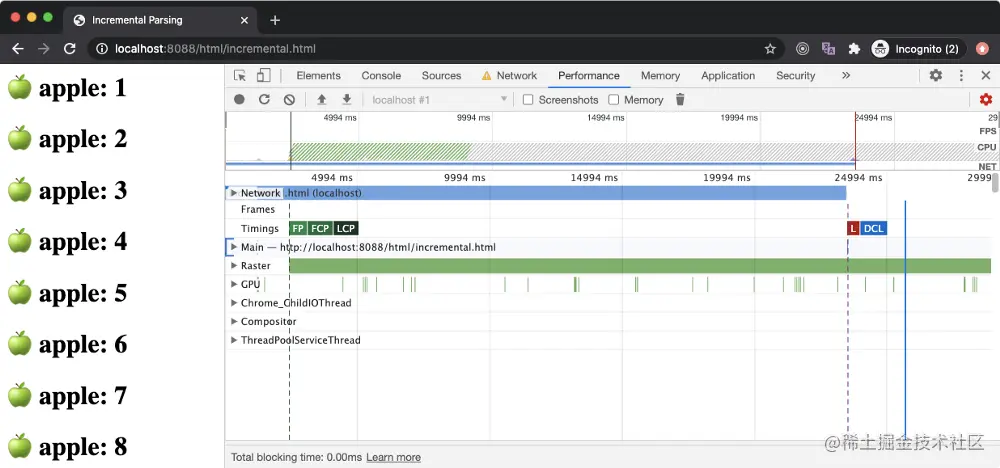Click the site info icon in address bar
1000x468 pixels.
point(101,49)
